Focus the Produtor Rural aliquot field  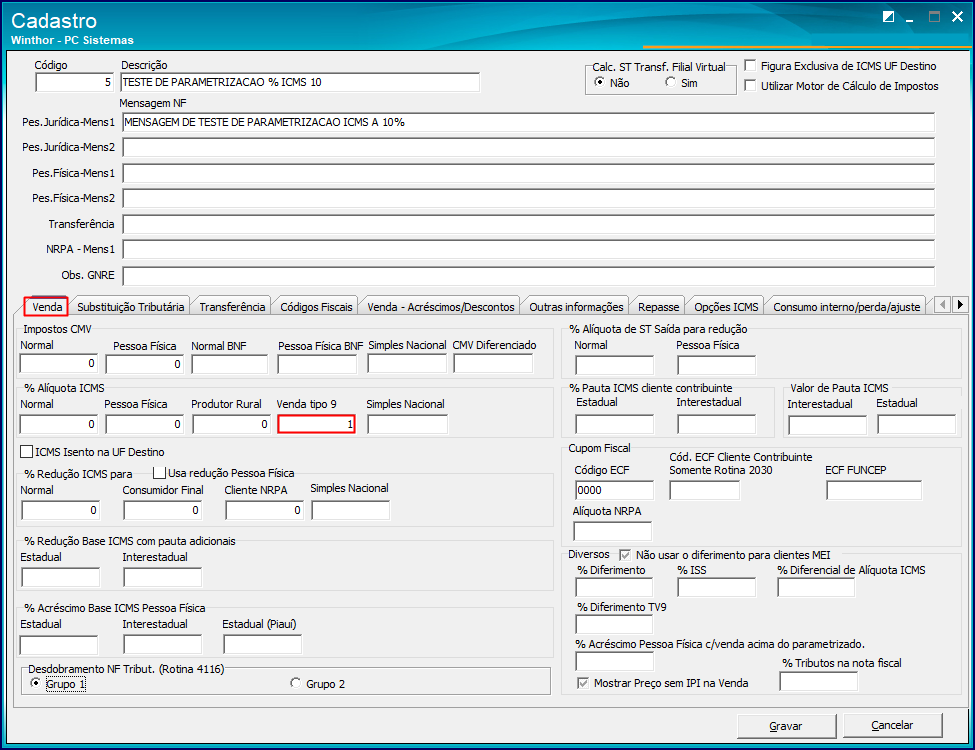point(231,424)
